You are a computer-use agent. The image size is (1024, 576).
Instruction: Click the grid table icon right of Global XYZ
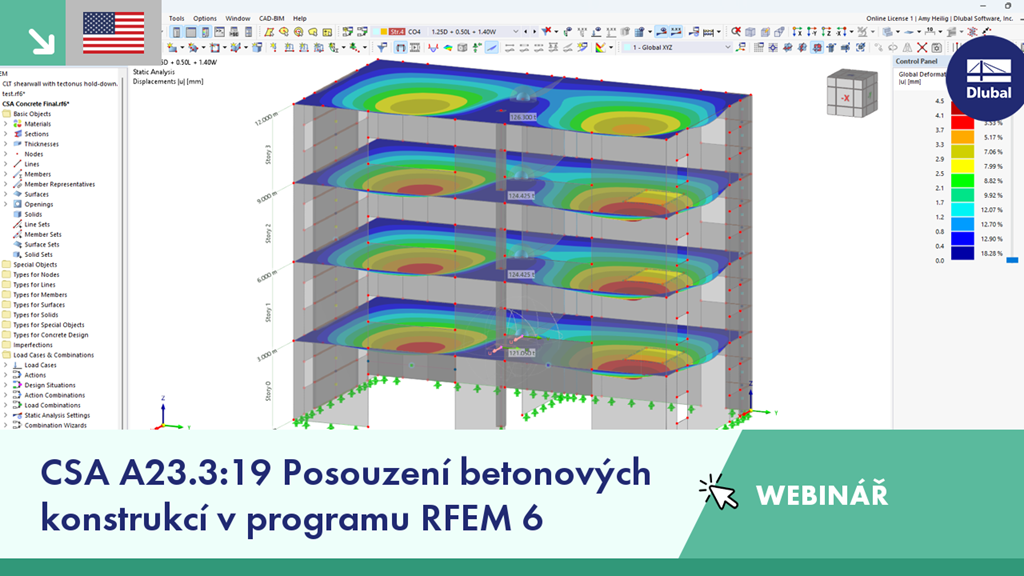(759, 47)
